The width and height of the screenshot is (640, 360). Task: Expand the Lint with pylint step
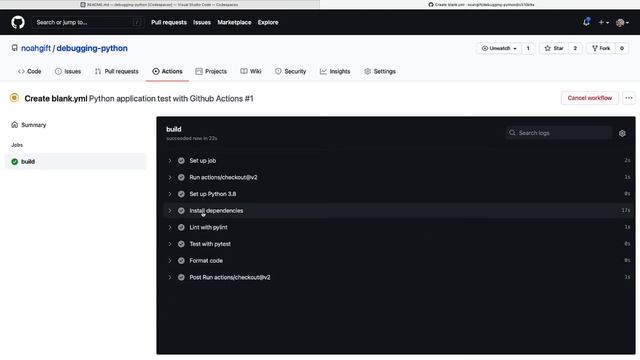tap(170, 227)
